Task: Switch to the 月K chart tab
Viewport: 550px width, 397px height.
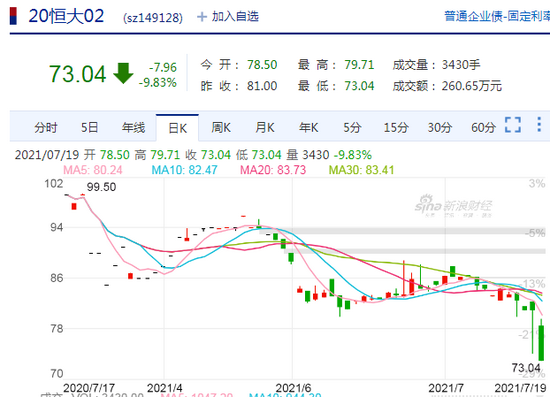Action: [265, 127]
